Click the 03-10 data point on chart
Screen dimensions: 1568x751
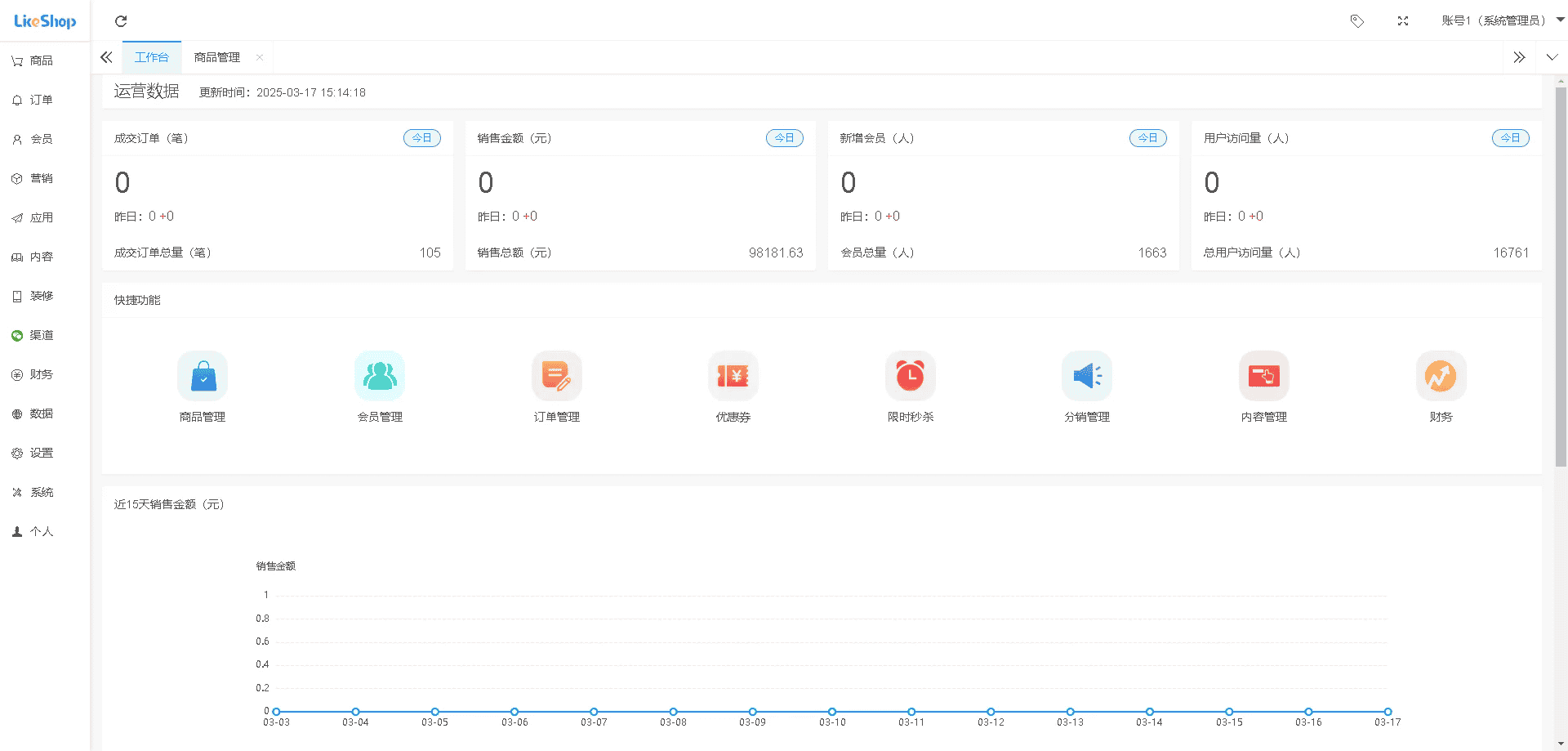click(832, 712)
